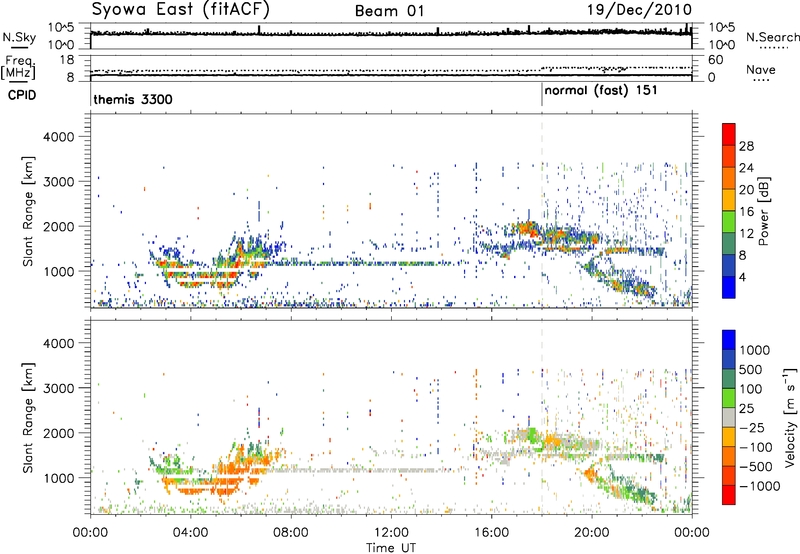Click the '16' tick on the power colorbar

(x=746, y=212)
